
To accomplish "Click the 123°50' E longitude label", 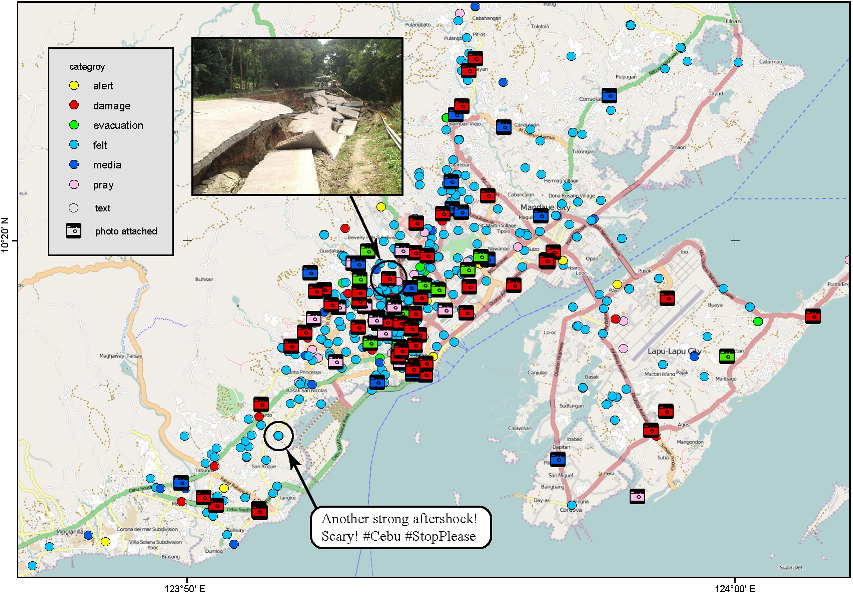I will tap(186, 588).
